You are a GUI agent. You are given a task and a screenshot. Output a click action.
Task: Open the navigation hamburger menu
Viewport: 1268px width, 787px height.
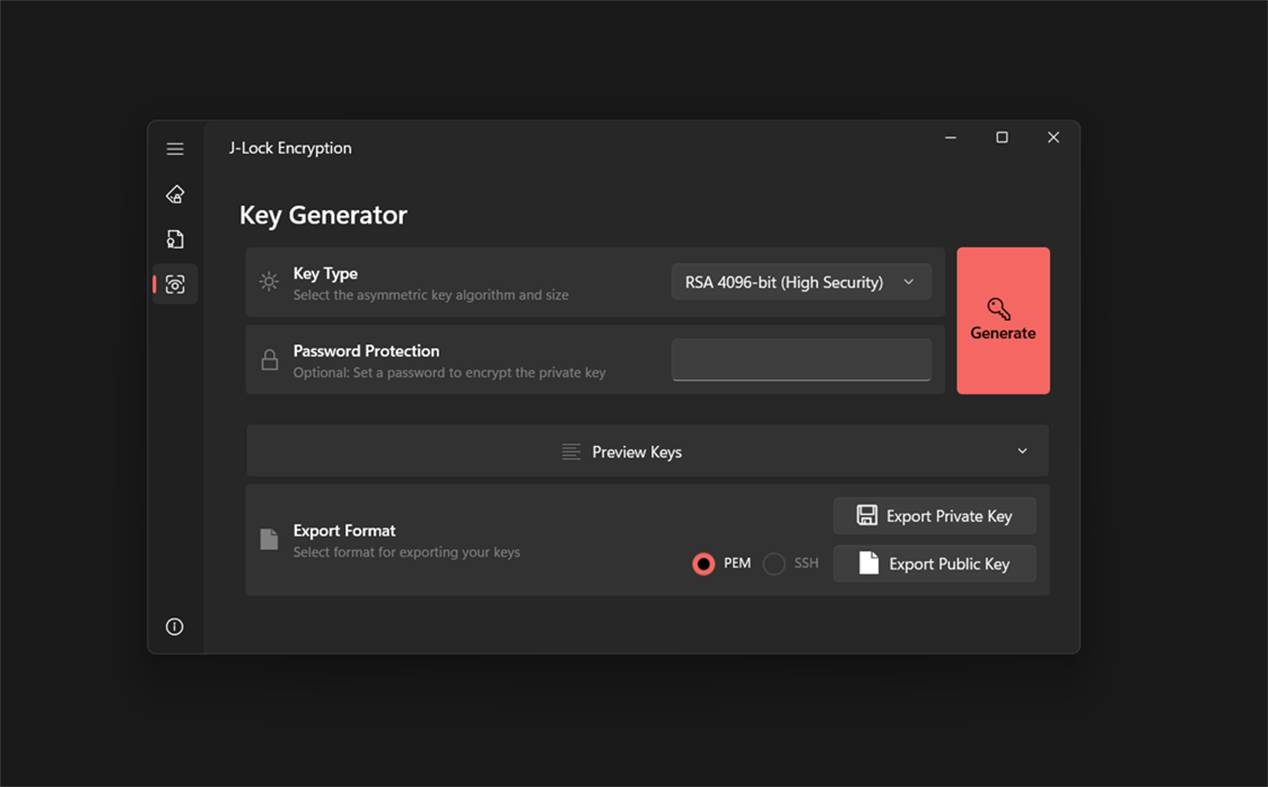(175, 148)
